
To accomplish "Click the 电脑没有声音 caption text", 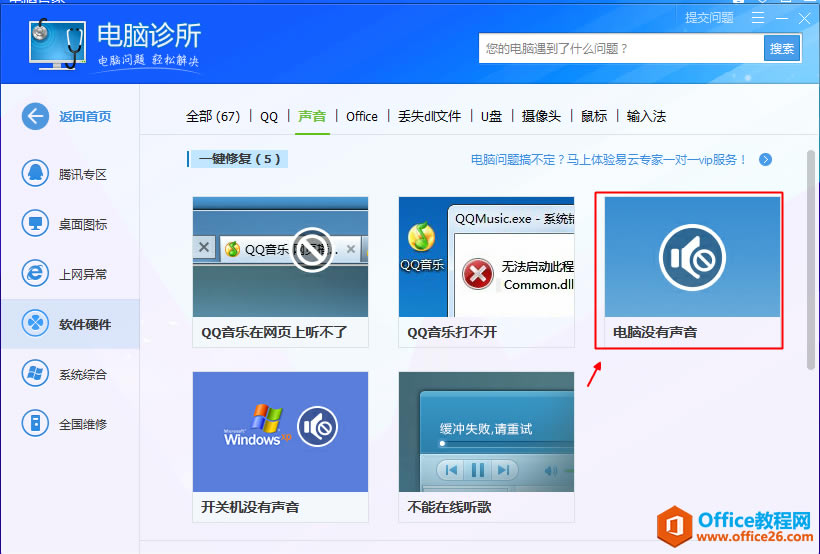I will point(655,332).
